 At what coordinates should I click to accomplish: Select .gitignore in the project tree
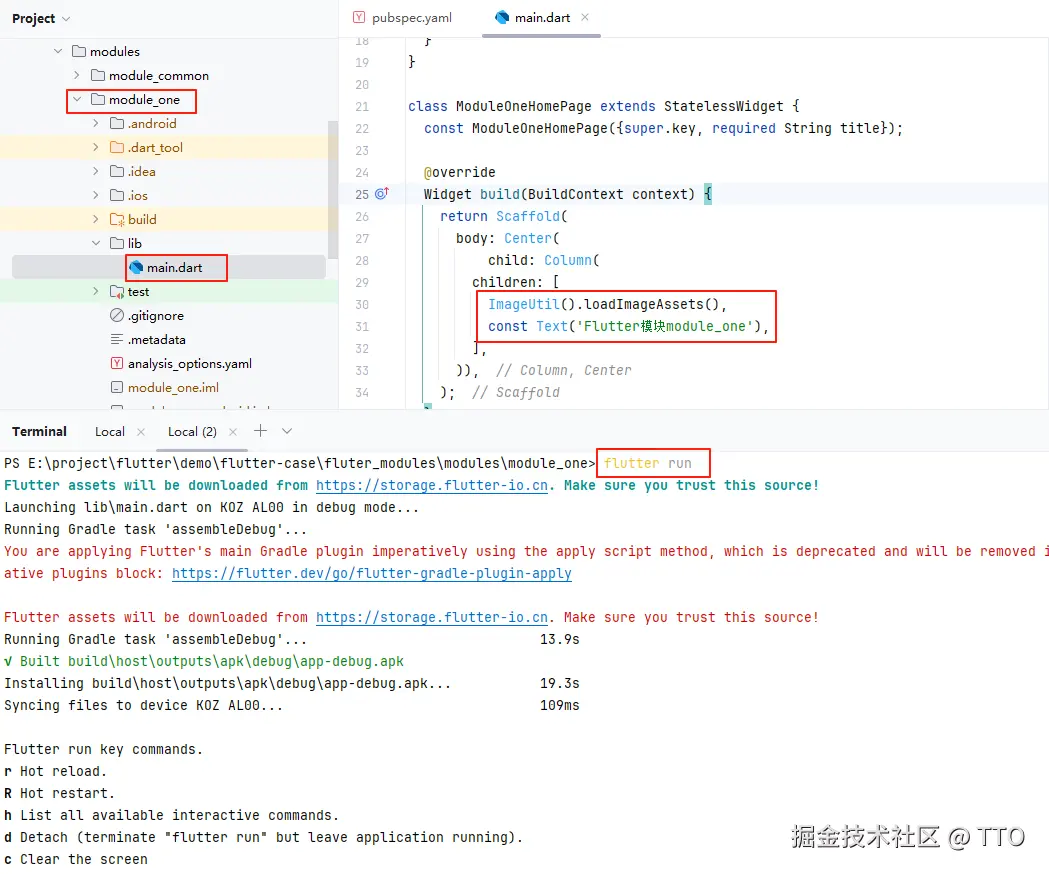point(156,316)
